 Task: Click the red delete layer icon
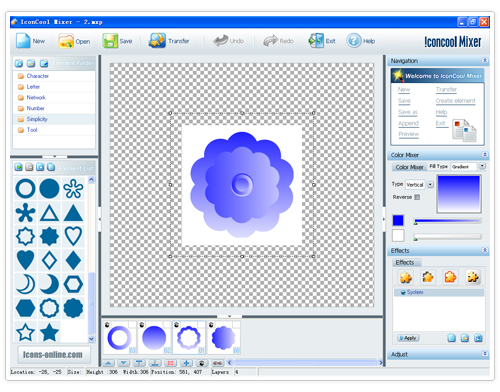click(170, 363)
